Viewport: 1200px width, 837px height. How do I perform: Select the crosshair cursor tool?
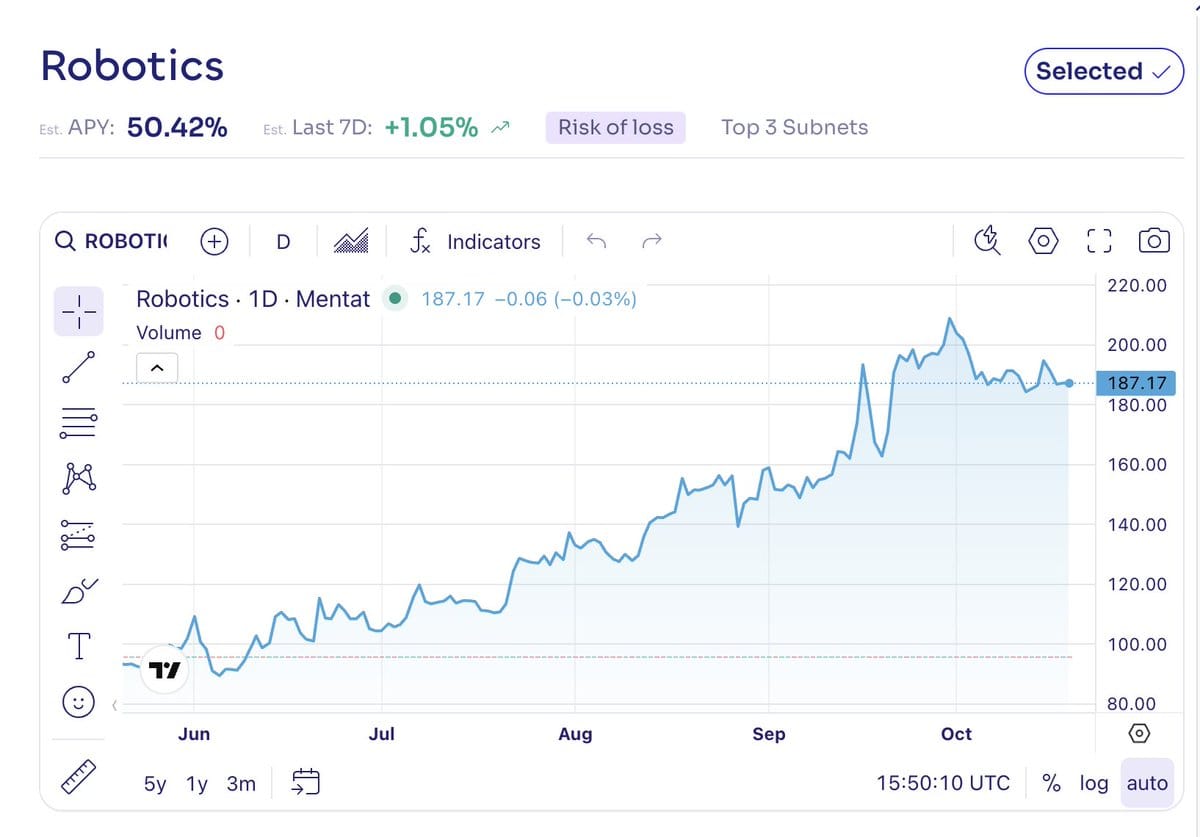pos(78,311)
